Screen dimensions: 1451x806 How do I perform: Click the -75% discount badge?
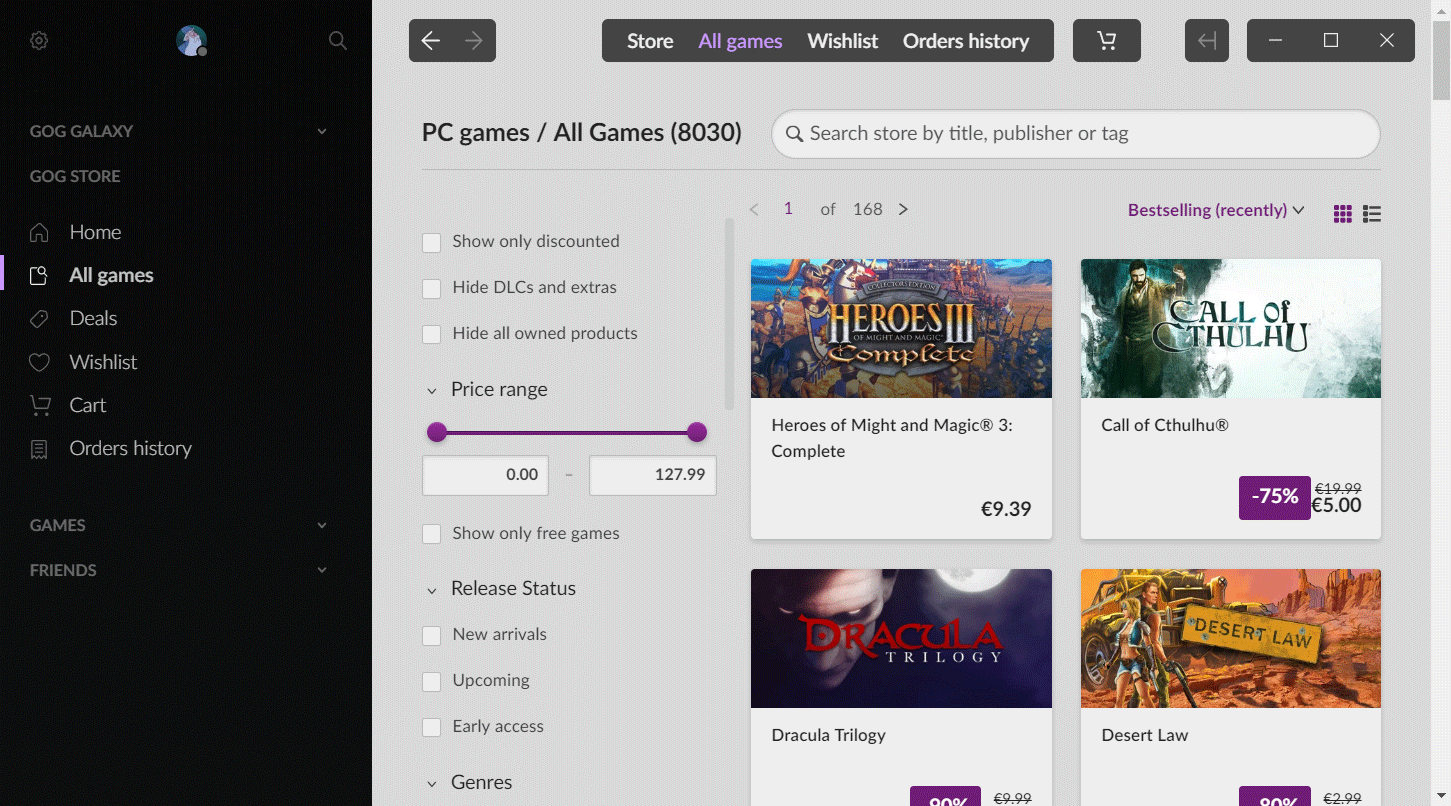(1275, 497)
